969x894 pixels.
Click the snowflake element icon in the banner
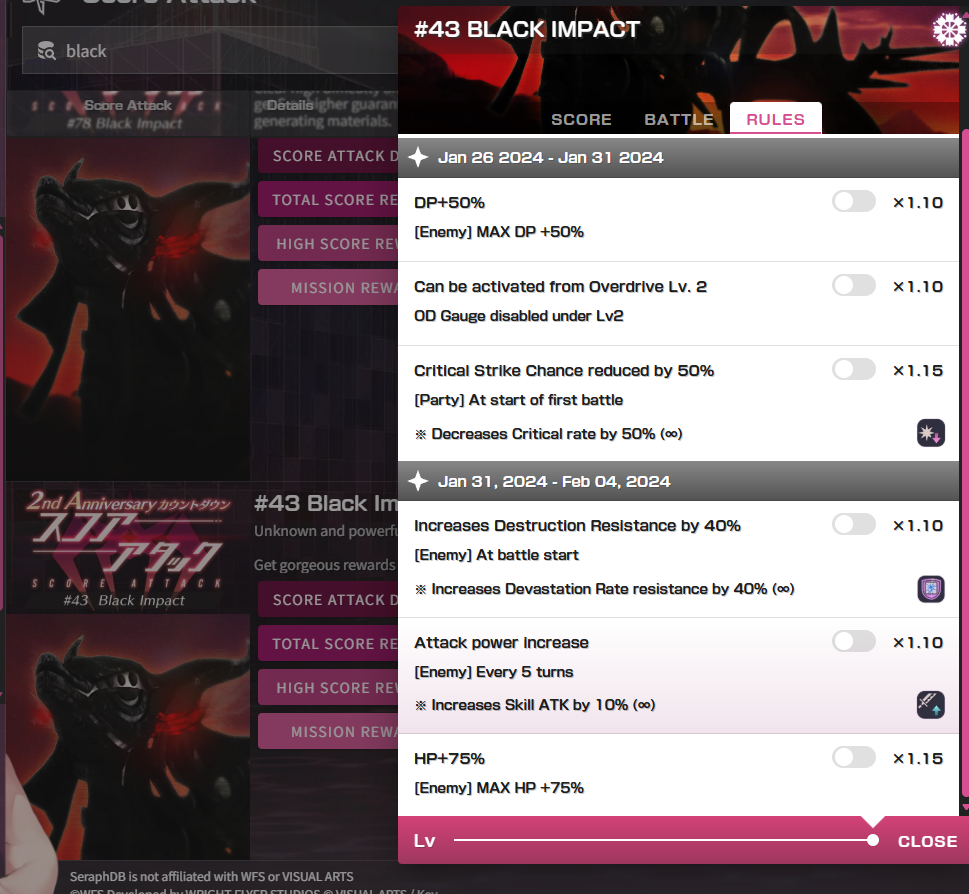coord(949,29)
